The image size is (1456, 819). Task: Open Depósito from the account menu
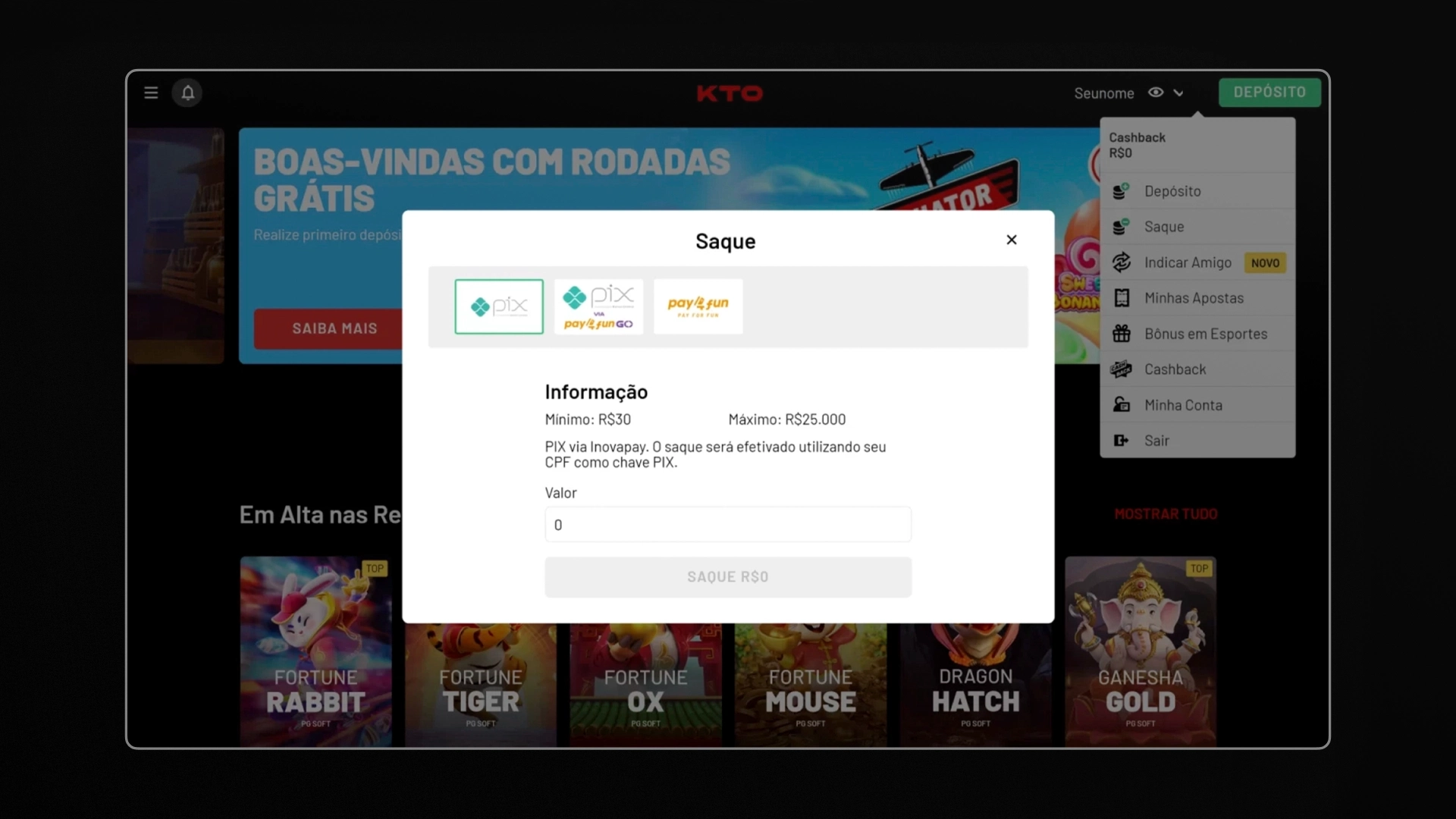point(1172,191)
